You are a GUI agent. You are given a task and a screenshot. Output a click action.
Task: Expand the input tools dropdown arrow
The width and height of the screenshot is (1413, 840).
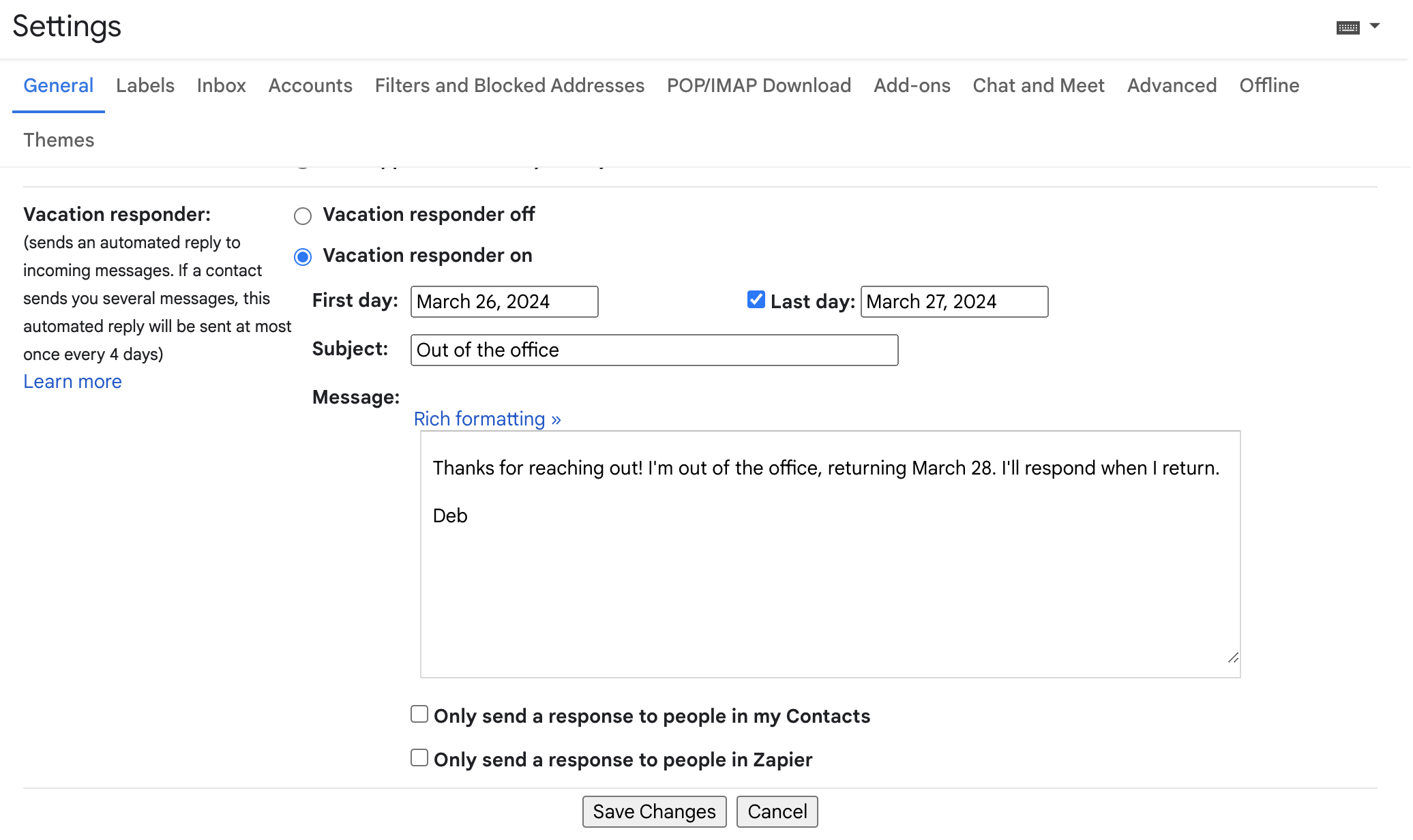(x=1374, y=26)
